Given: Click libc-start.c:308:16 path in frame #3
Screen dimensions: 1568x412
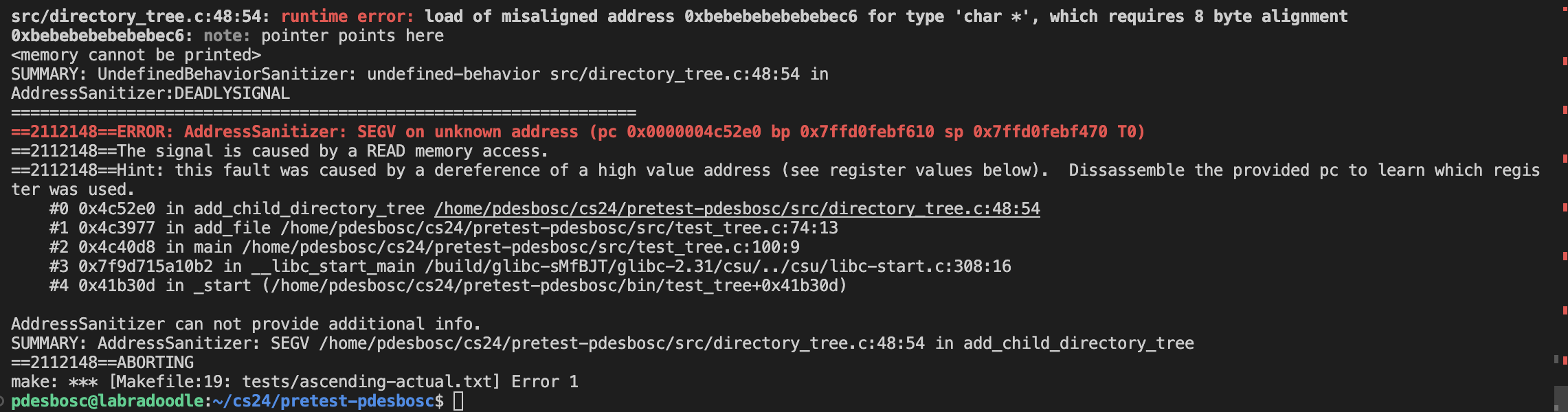Looking at the screenshot, I should pos(717,266).
